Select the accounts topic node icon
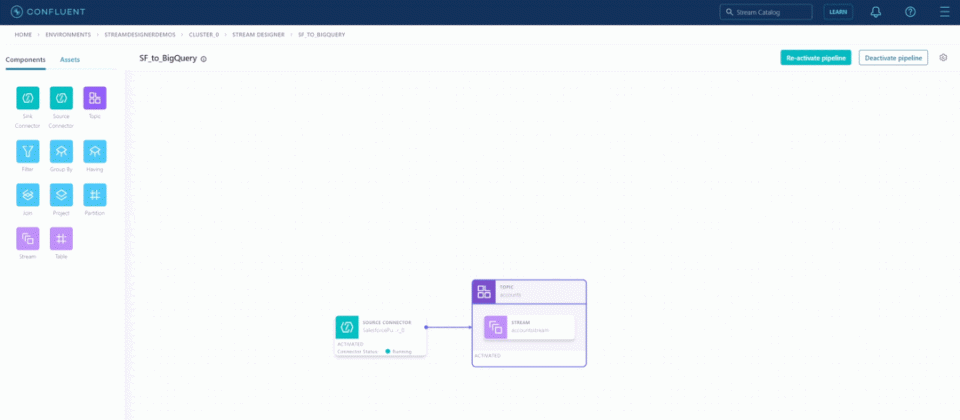Image resolution: width=960 pixels, height=420 pixels. pos(484,291)
